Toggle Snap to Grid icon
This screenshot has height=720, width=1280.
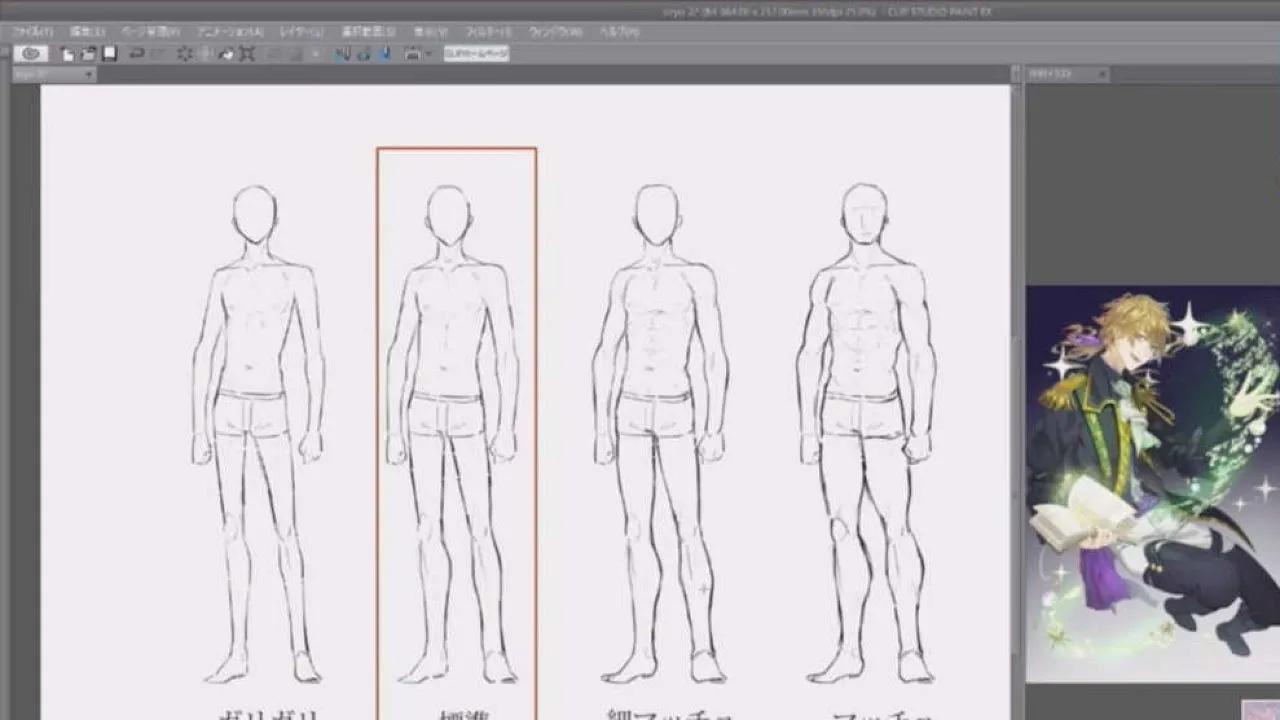(x=383, y=53)
